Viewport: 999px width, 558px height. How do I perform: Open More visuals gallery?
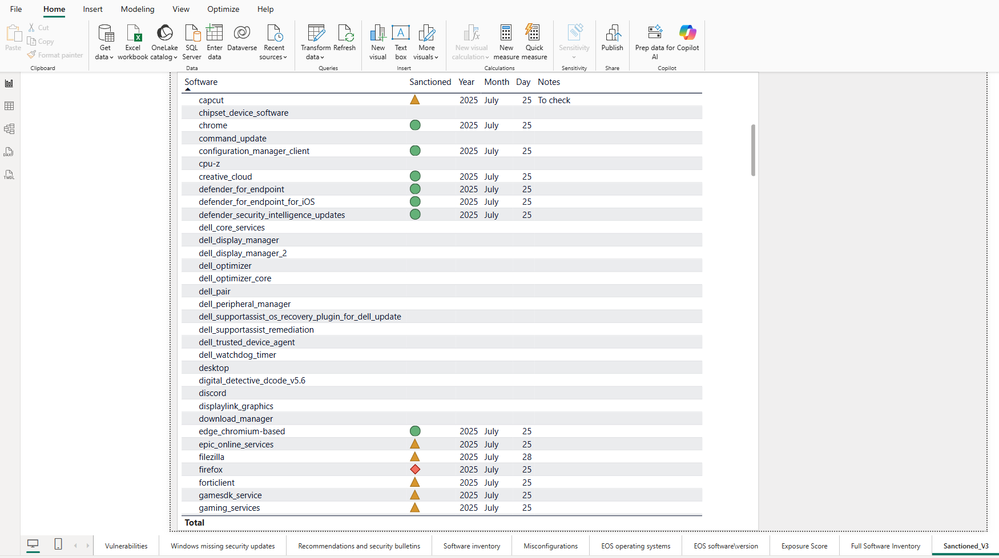pos(426,42)
